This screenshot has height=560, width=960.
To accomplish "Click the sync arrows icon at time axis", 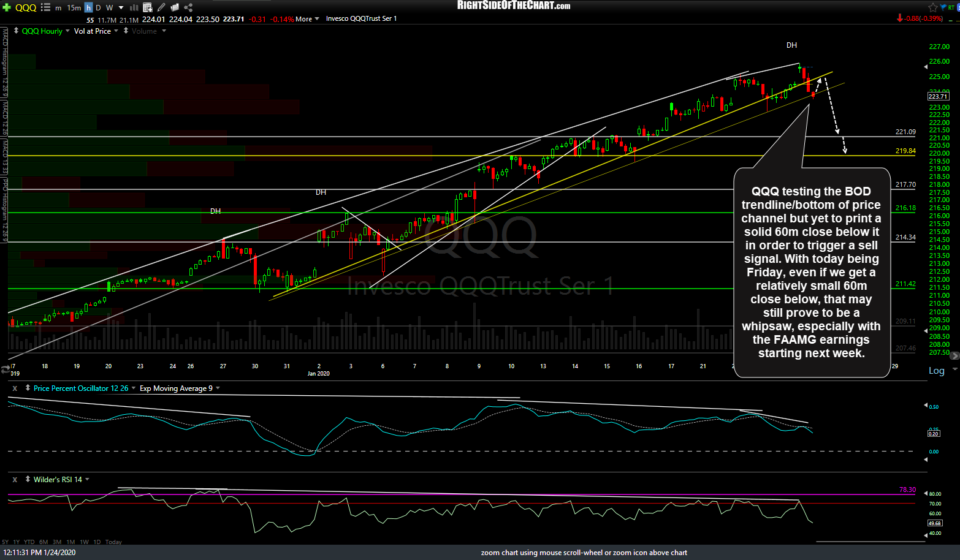I will [5, 369].
